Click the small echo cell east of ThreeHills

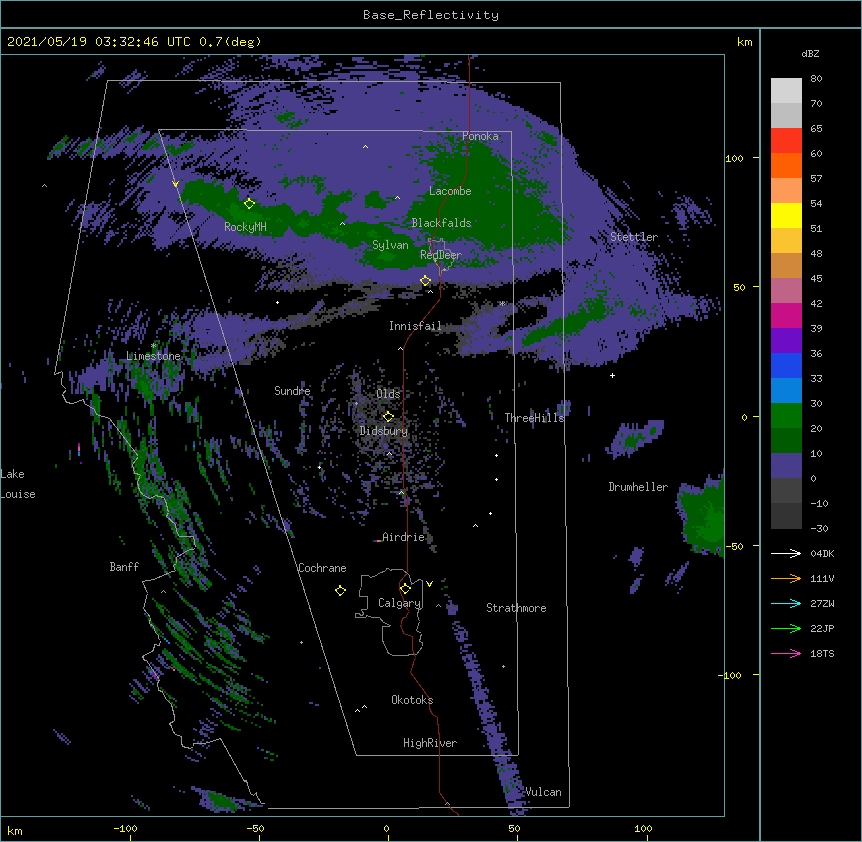(x=636, y=438)
